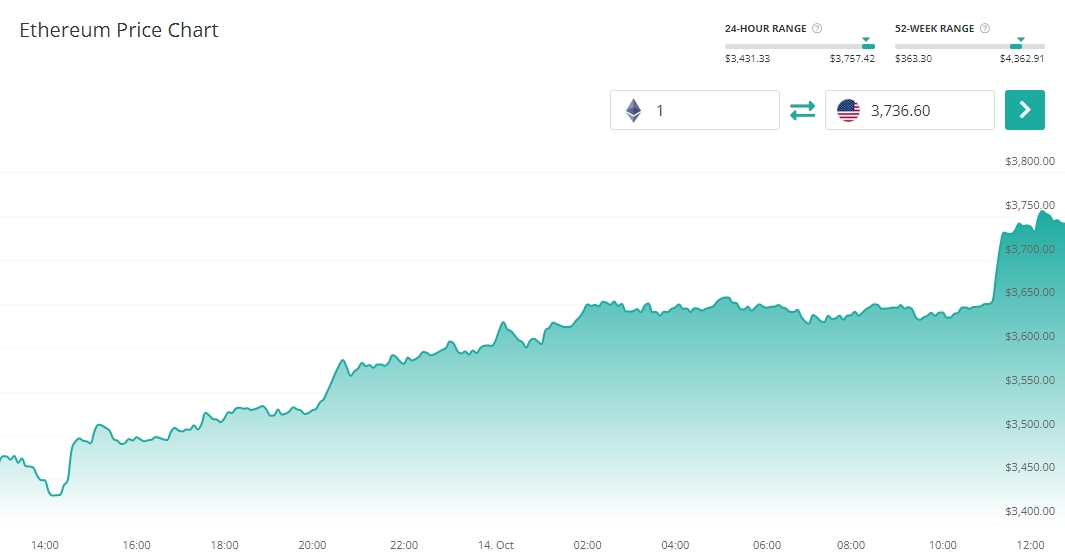
Task: Swap currencies with the double-arrow icon
Action: click(x=802, y=110)
